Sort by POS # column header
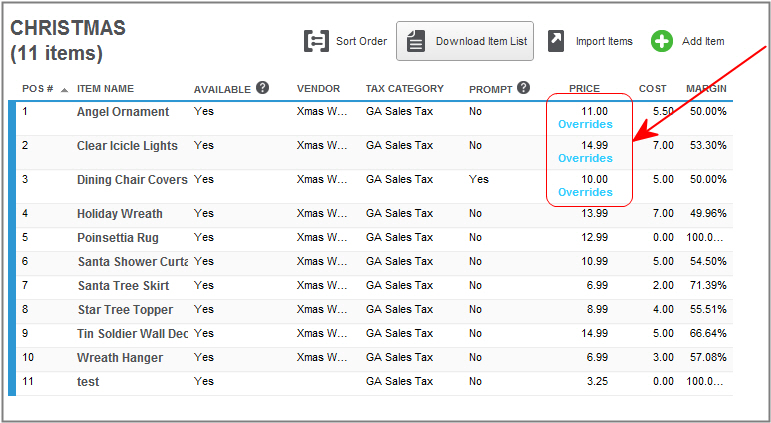Screen dimensions: 771x423 [x=38, y=89]
